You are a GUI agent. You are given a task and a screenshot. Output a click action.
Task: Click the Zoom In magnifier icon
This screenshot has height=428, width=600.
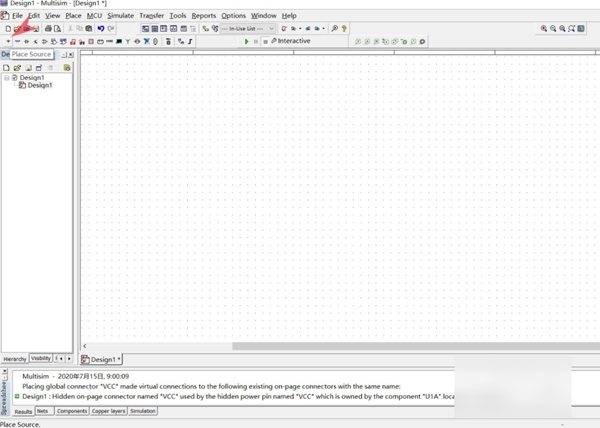[x=544, y=29]
